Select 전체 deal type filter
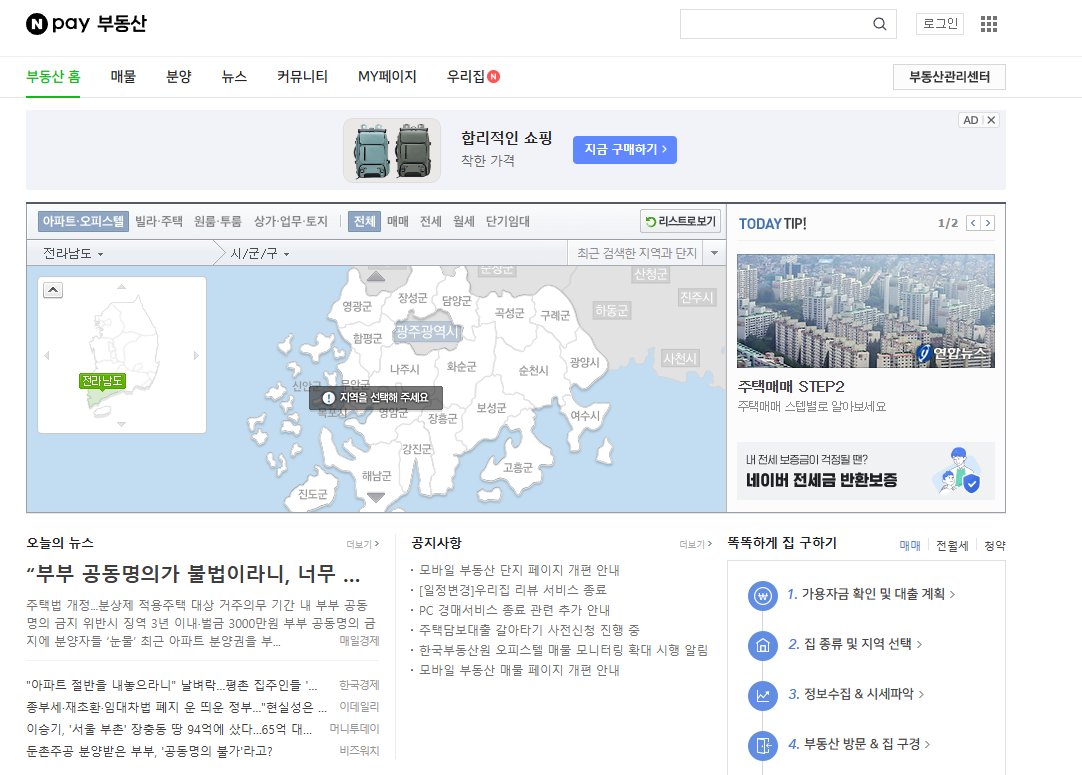Image resolution: width=1082 pixels, height=775 pixels. pos(364,222)
